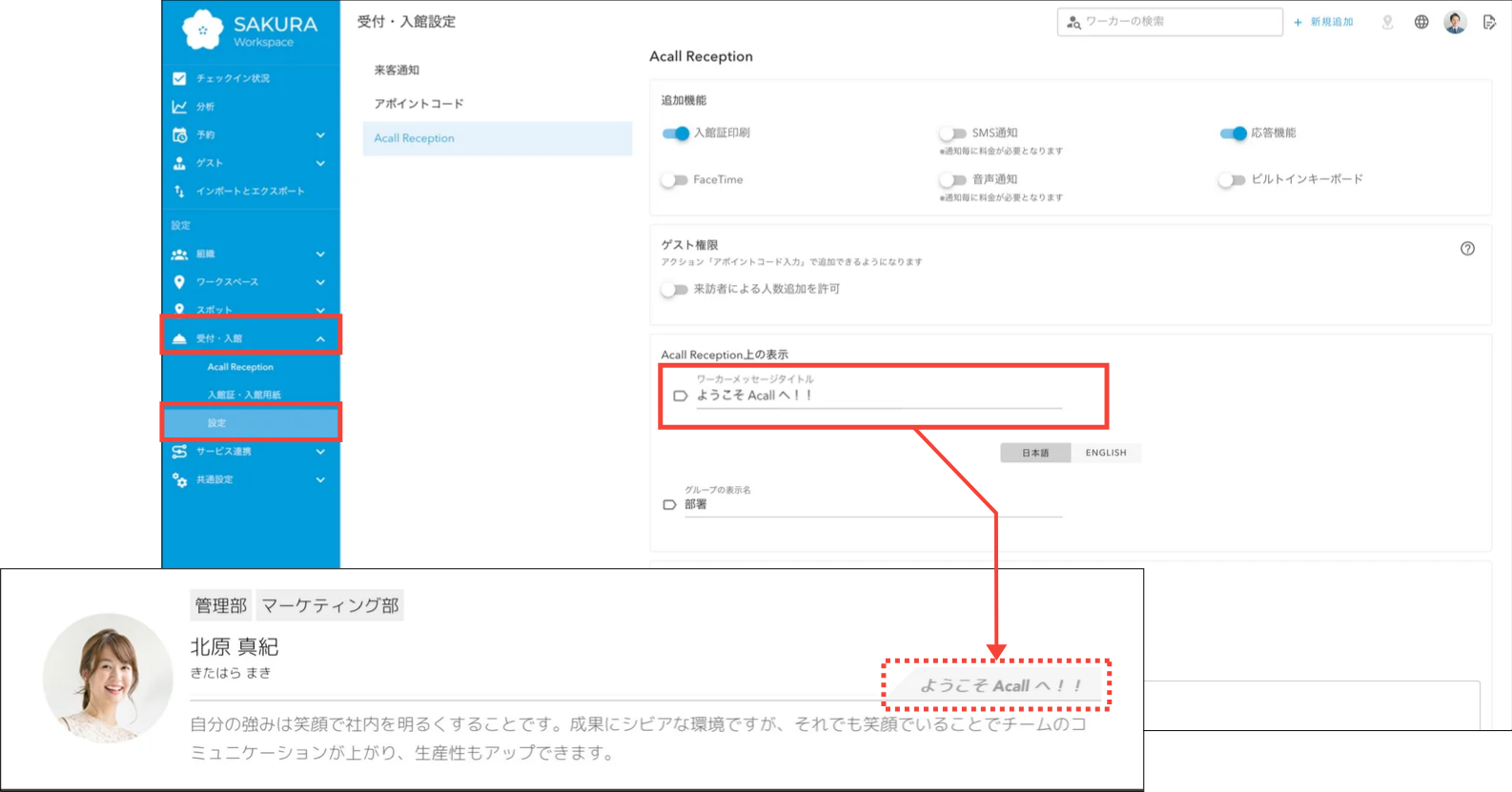Disable the 応答機能 toggle

click(1233, 133)
